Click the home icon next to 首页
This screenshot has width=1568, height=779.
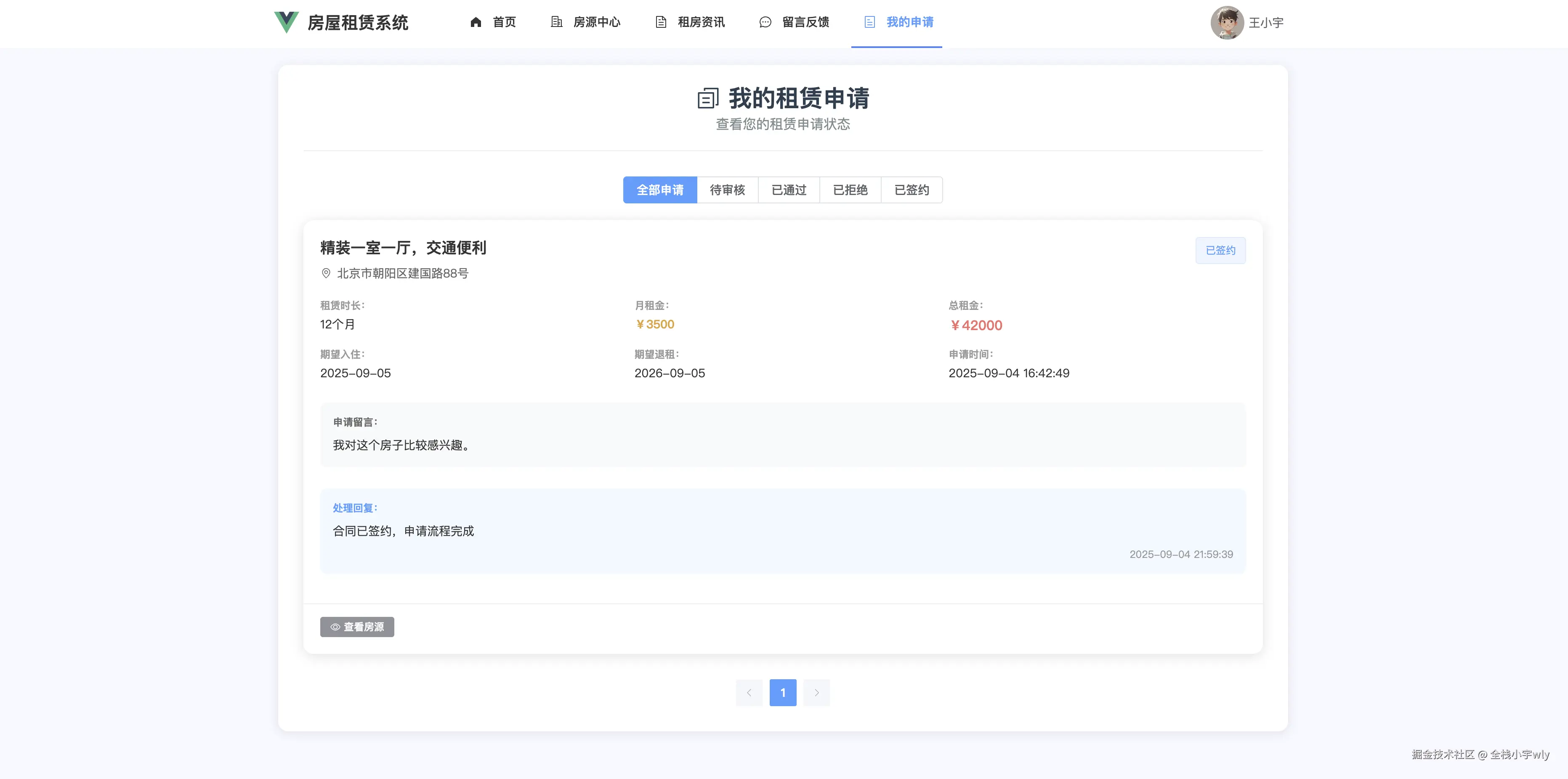477,23
